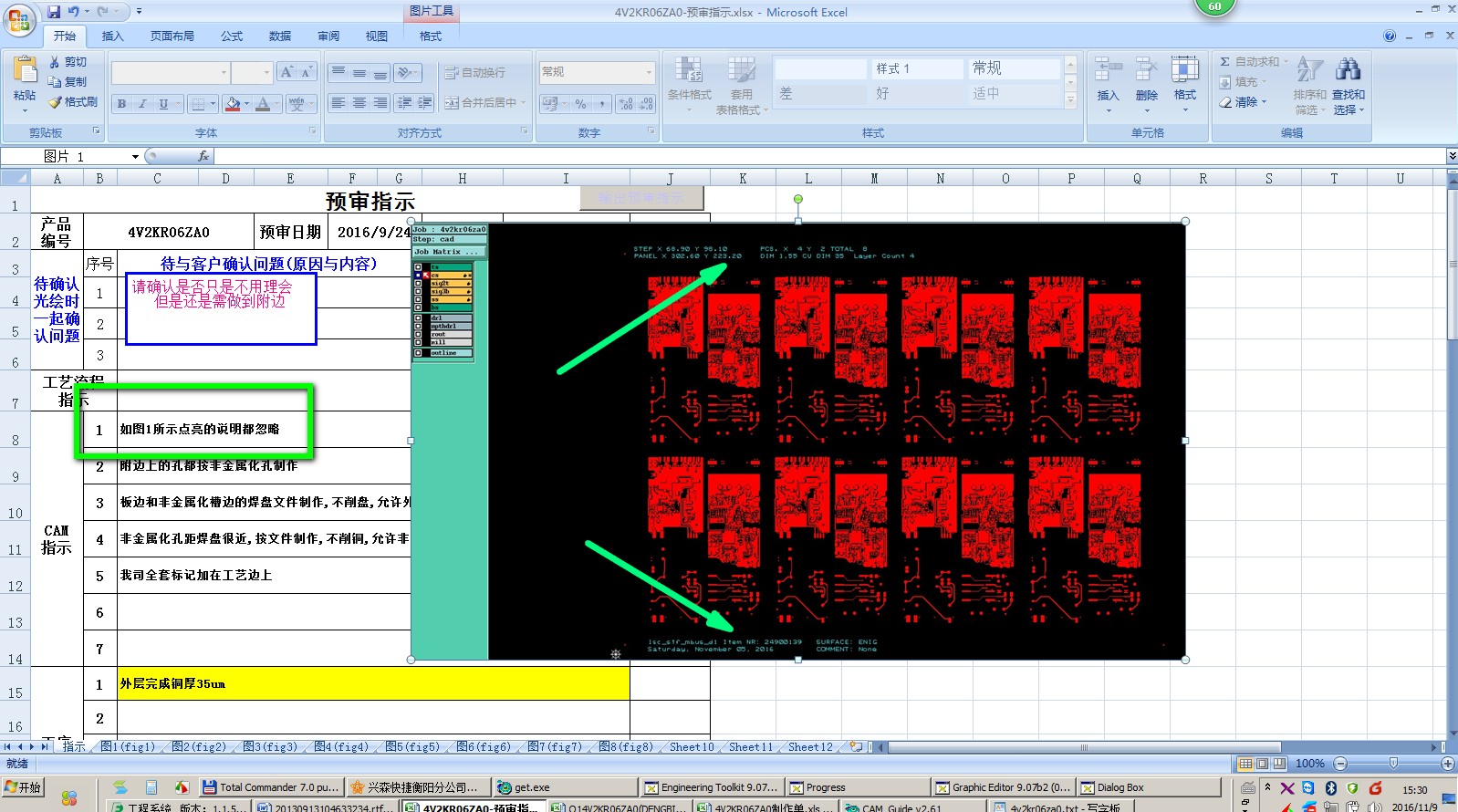This screenshot has width=1458, height=812.
Task: Align text to middle of cell
Action: click(x=359, y=72)
